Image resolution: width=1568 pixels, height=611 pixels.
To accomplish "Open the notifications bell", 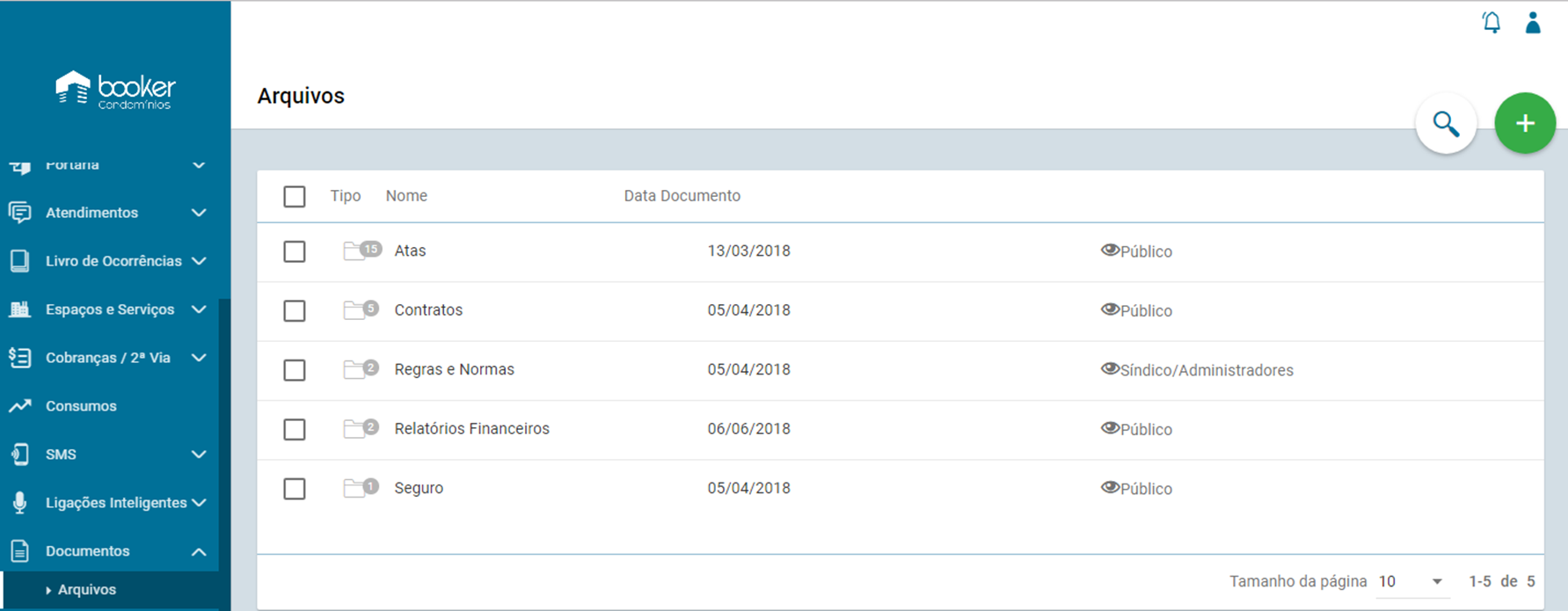I will [1491, 22].
